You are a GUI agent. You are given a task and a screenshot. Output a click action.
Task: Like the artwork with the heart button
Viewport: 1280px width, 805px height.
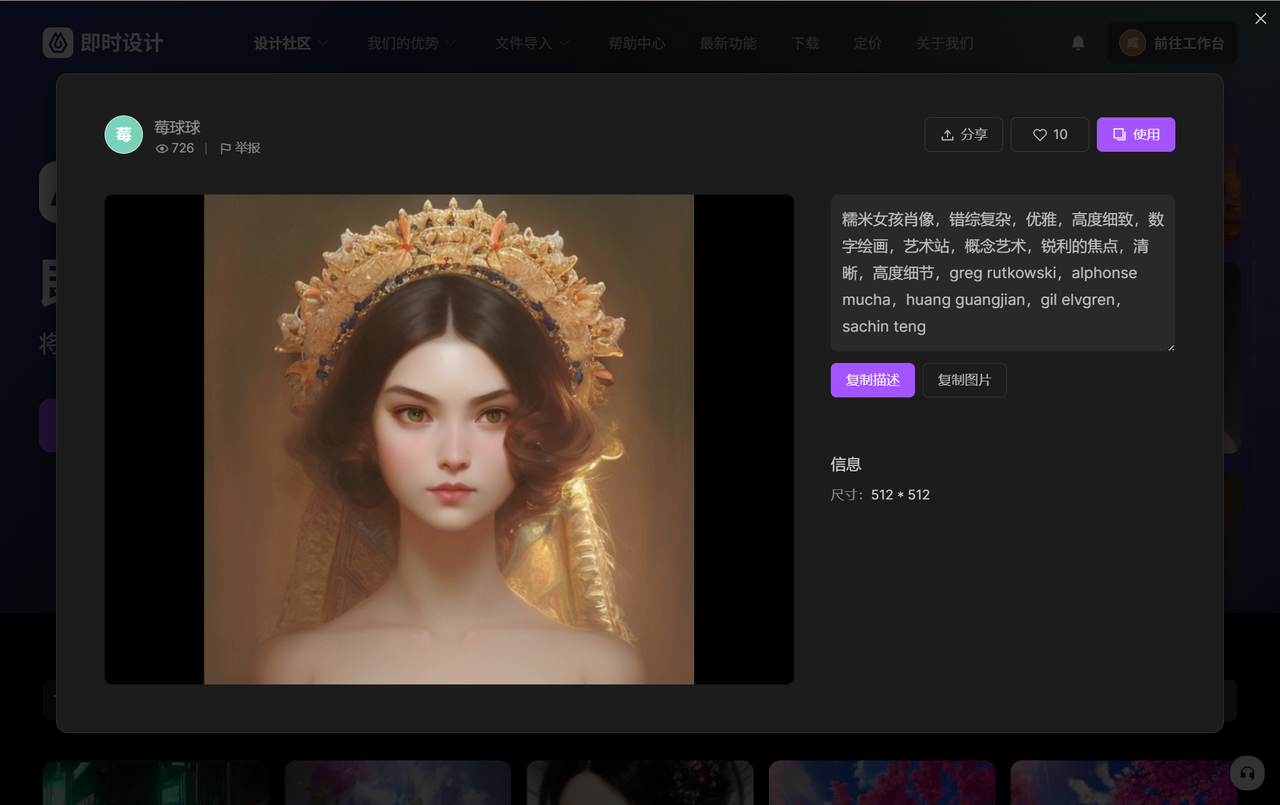coord(1050,134)
